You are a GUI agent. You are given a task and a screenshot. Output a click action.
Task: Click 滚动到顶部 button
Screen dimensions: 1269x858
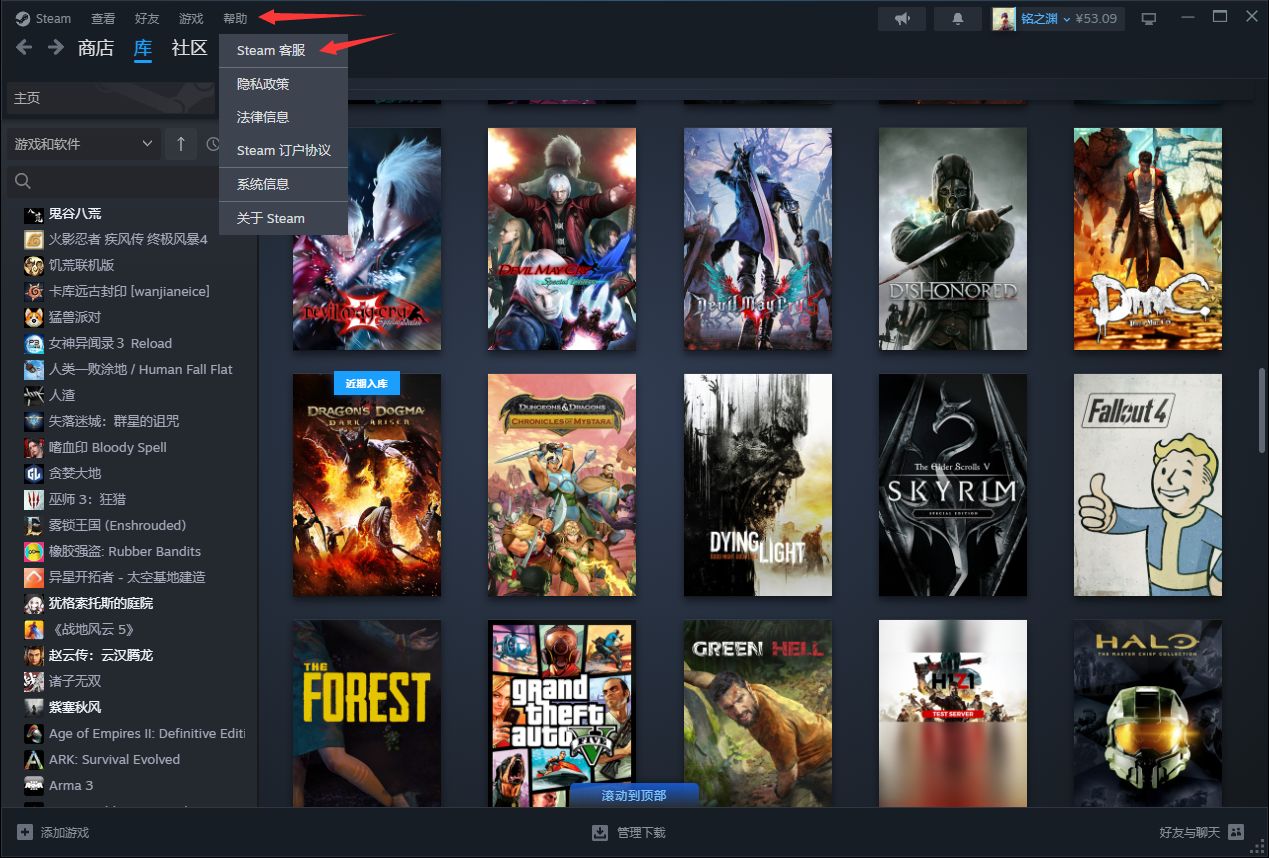[x=634, y=795]
